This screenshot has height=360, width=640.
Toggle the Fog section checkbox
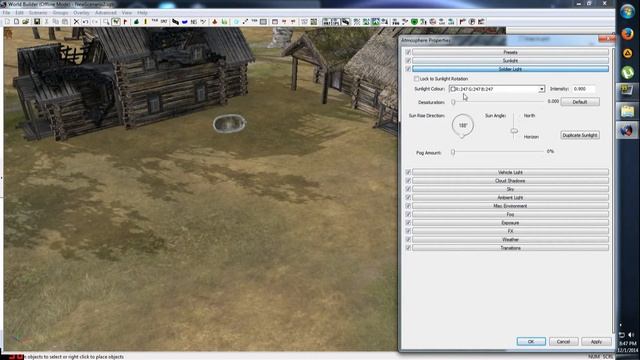tap(408, 214)
